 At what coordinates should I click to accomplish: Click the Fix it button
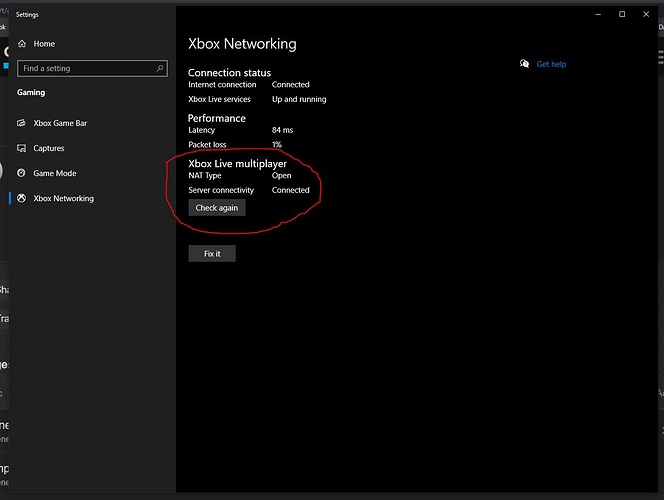click(x=212, y=254)
